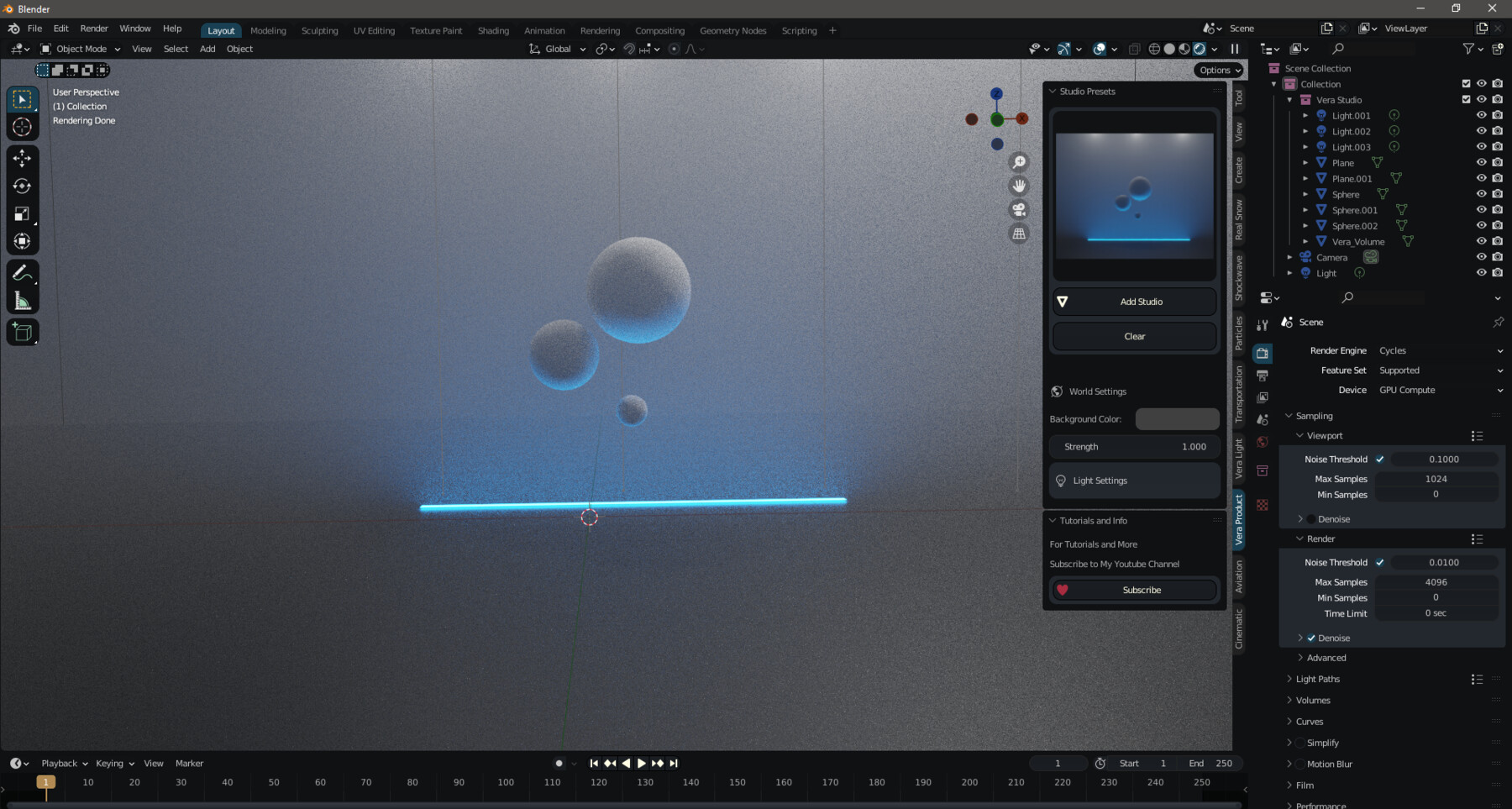Open the Output properties tab
Screen dimensions: 1512x809
1263,376
